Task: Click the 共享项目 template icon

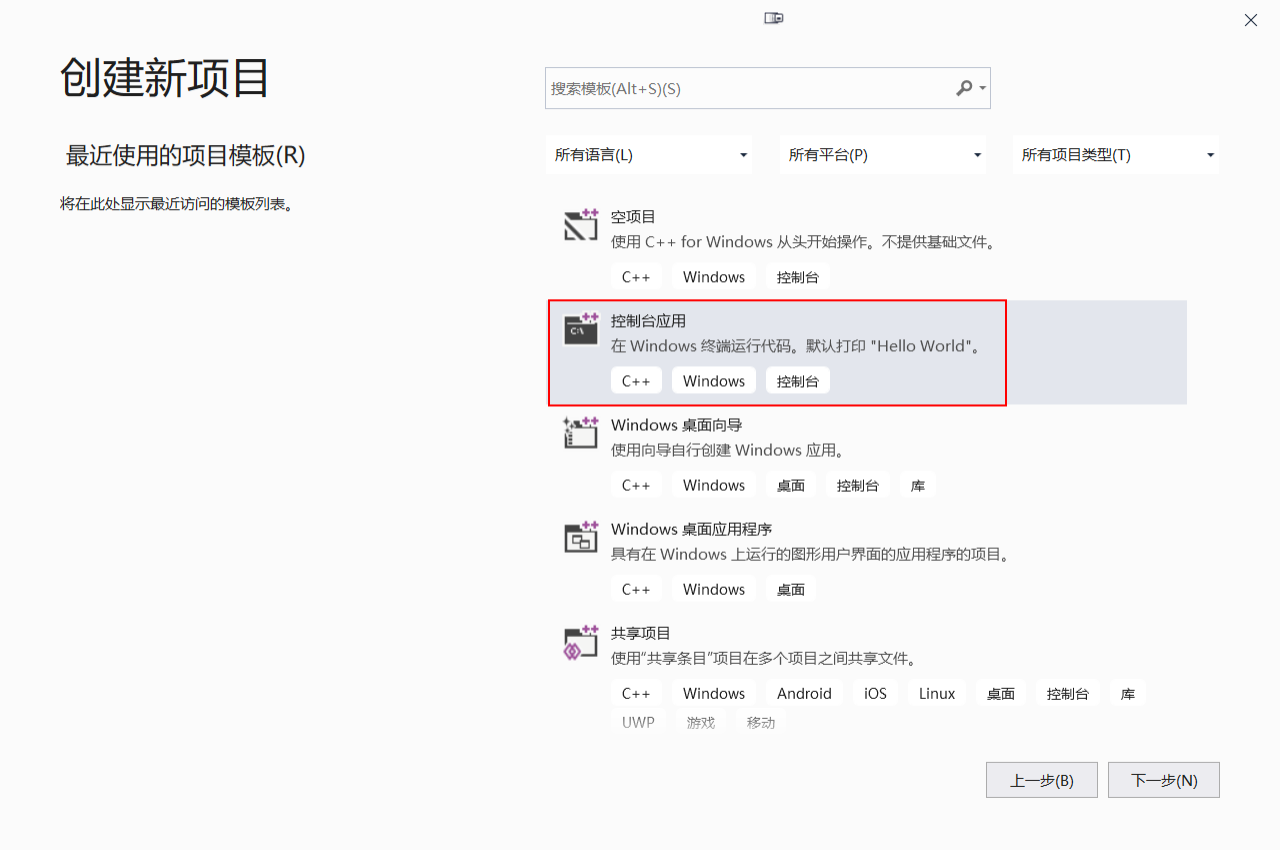Action: pos(581,642)
